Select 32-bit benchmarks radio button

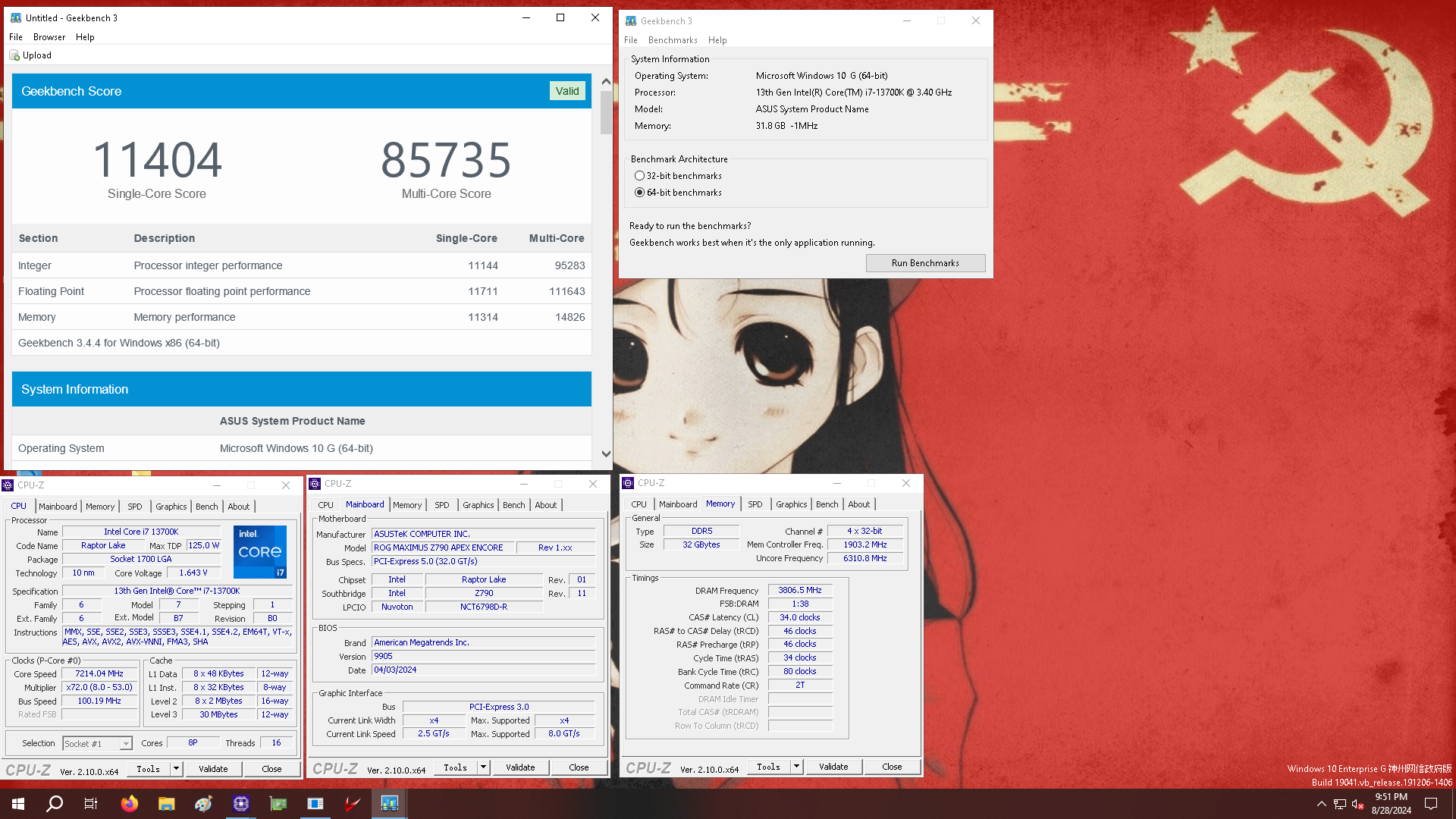click(639, 176)
